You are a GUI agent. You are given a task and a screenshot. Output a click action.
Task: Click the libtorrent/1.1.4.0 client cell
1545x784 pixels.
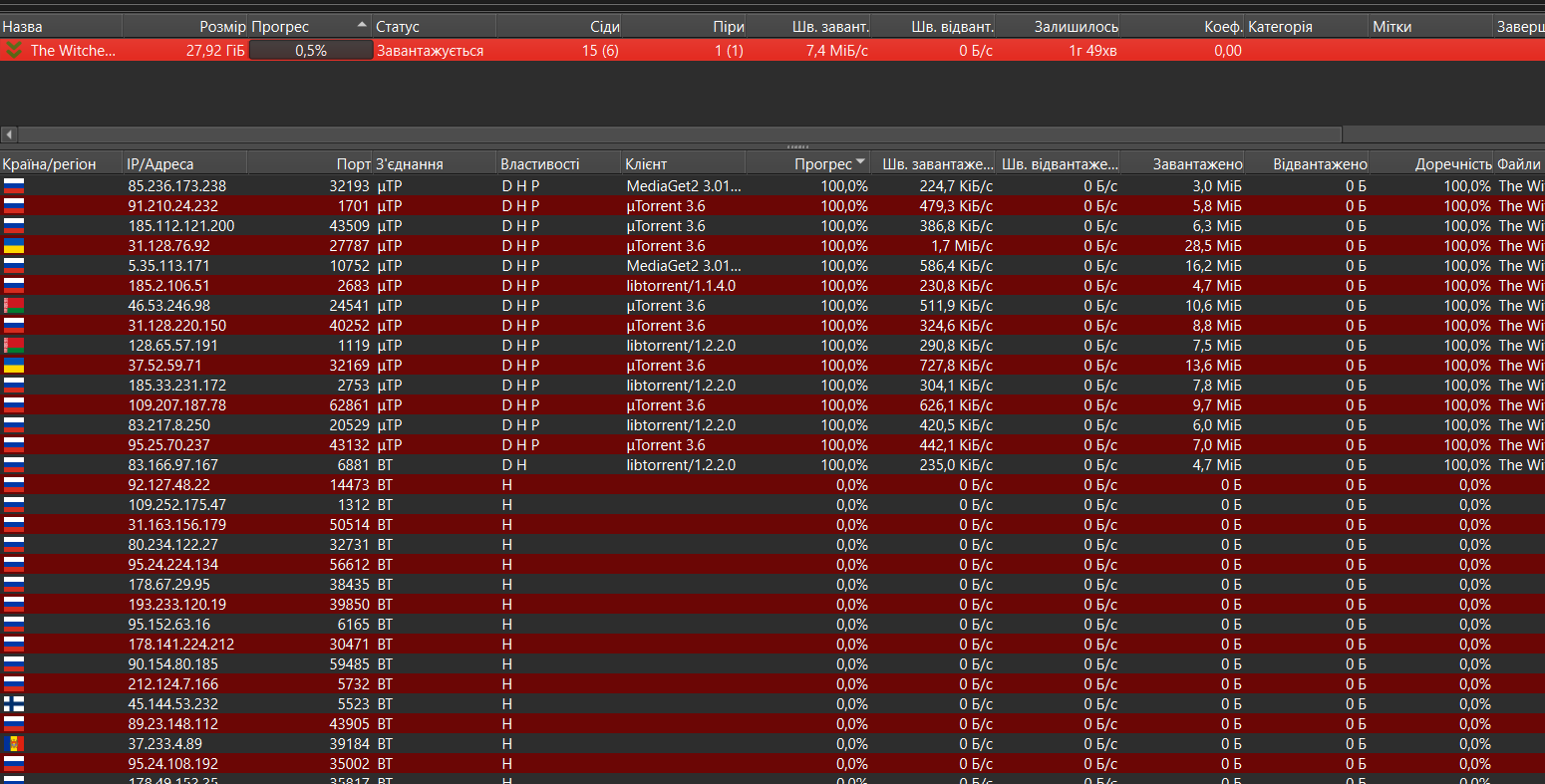[x=681, y=285]
